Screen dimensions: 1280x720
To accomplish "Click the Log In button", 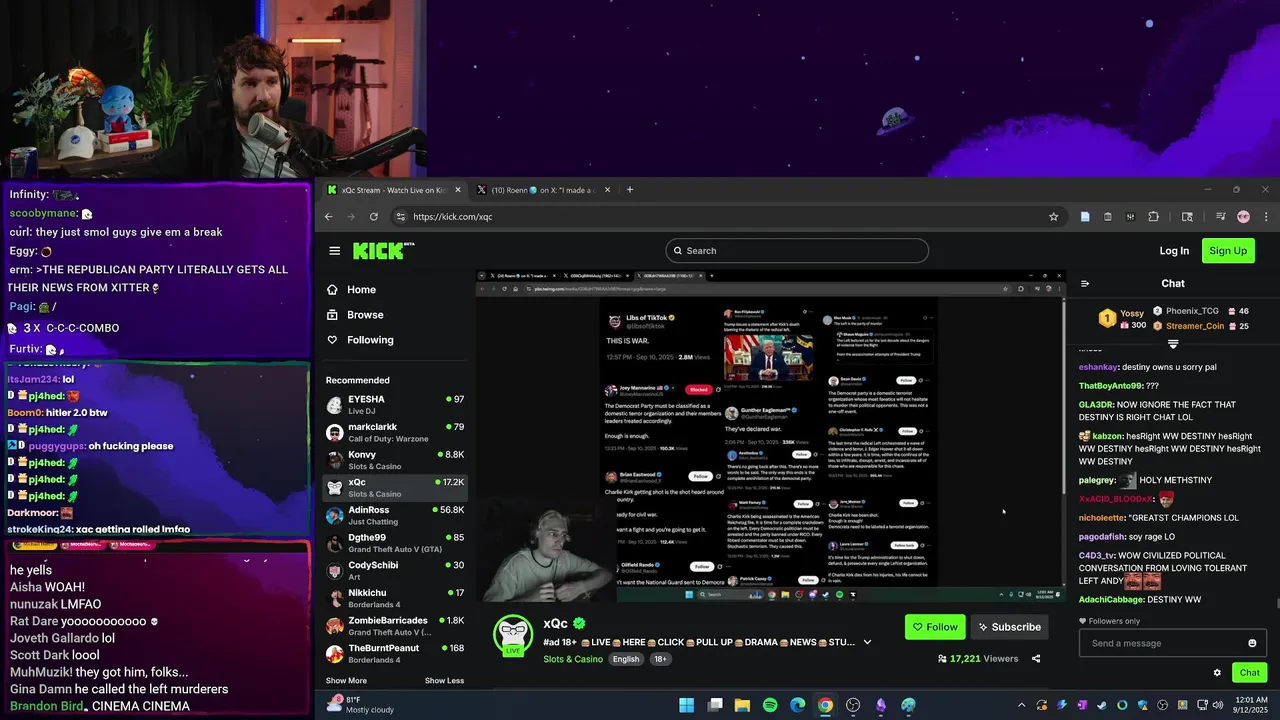I will [1174, 251].
